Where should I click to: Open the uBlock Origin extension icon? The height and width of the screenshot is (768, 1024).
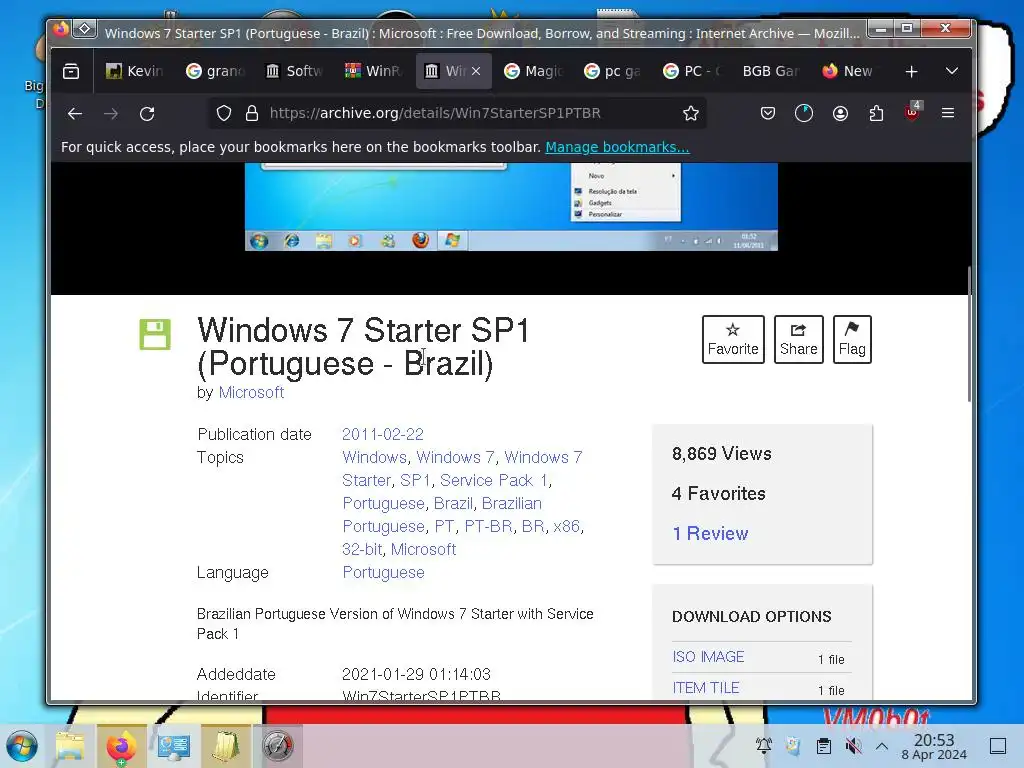coord(912,112)
